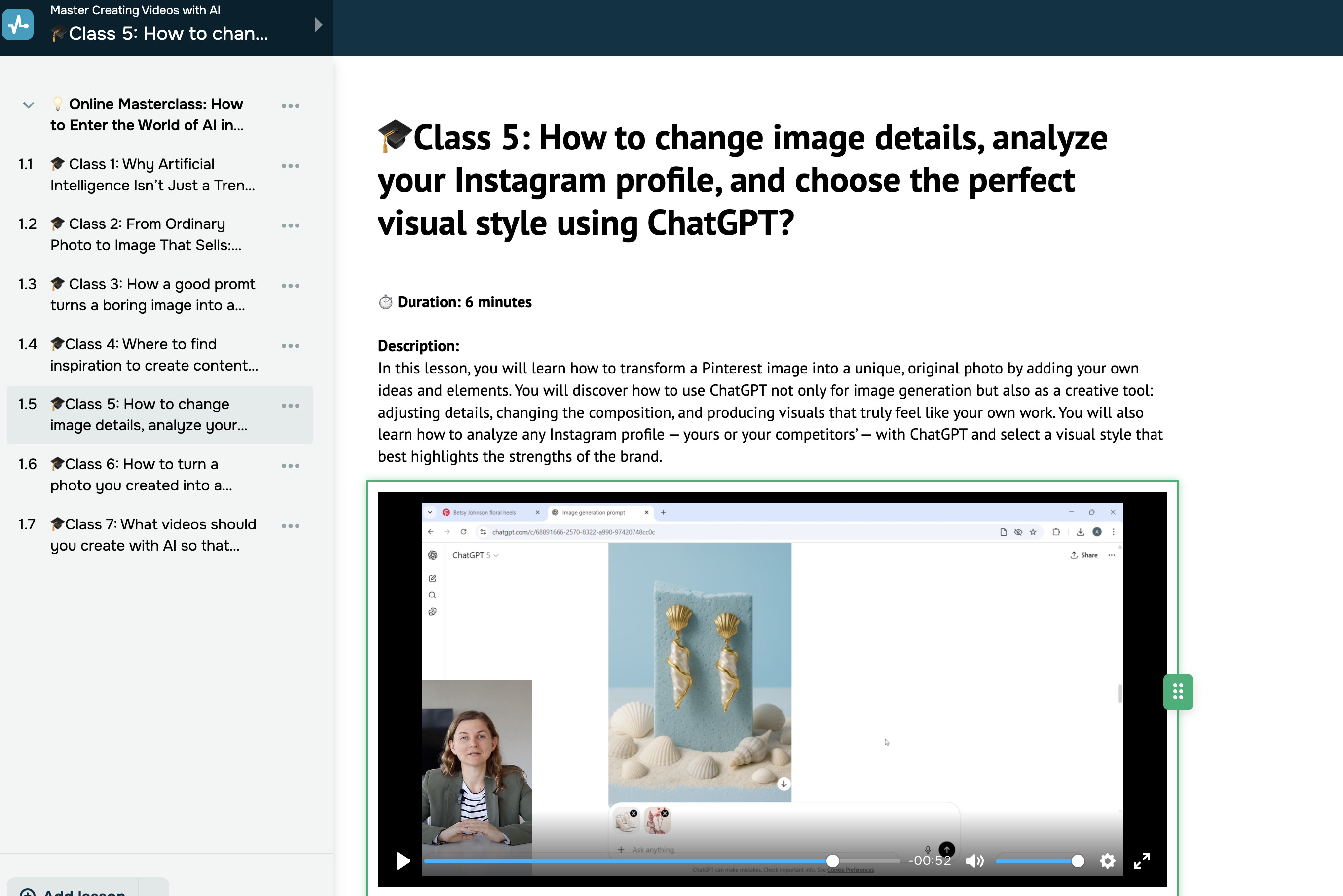The height and width of the screenshot is (896, 1343).
Task: Play the lesson video
Action: (x=403, y=860)
